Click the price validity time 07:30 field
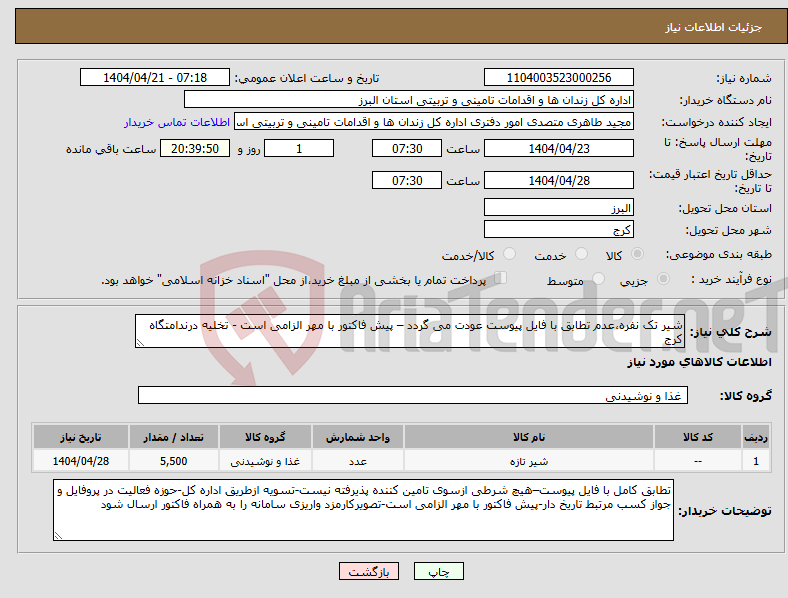This screenshot has width=788, height=598. coord(407,180)
